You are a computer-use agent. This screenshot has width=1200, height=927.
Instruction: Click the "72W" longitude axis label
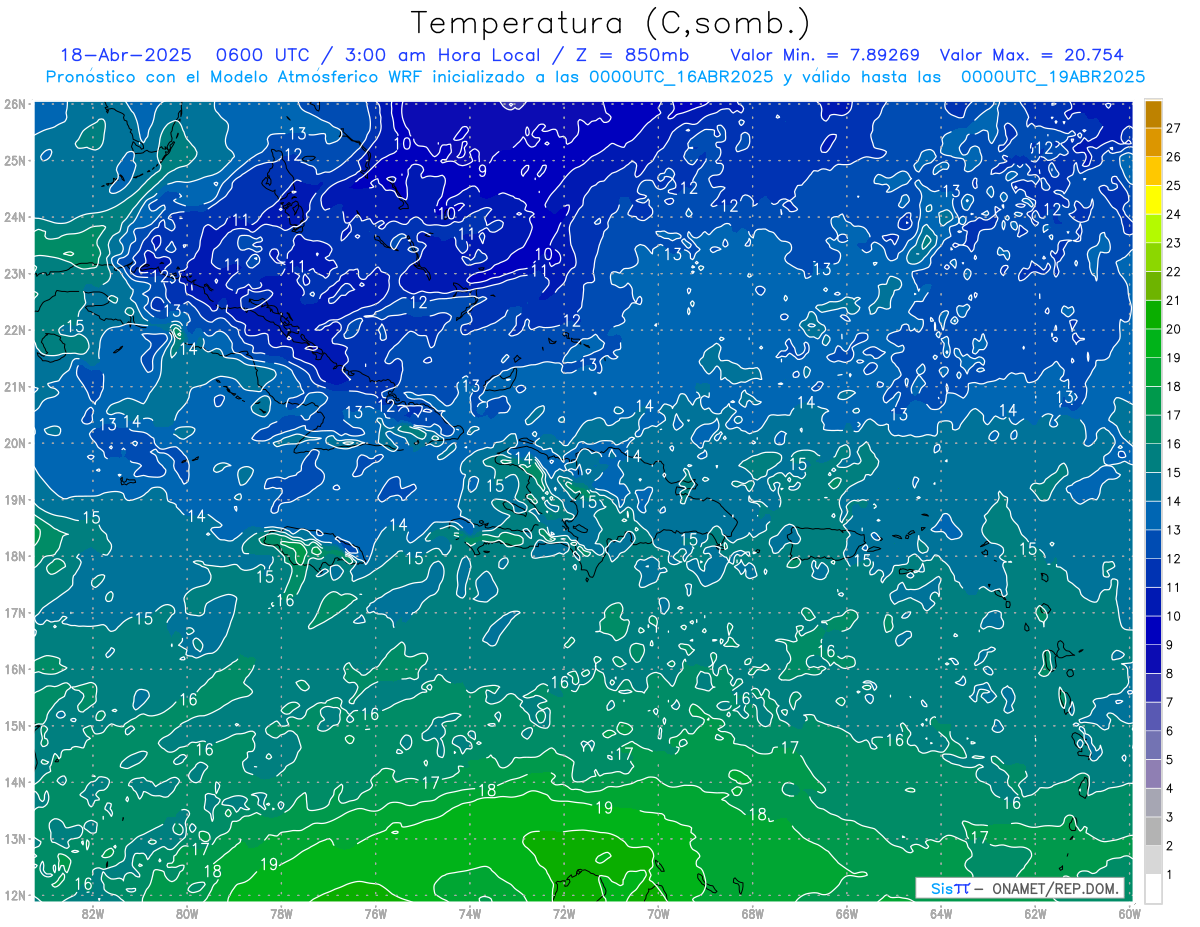(564, 912)
